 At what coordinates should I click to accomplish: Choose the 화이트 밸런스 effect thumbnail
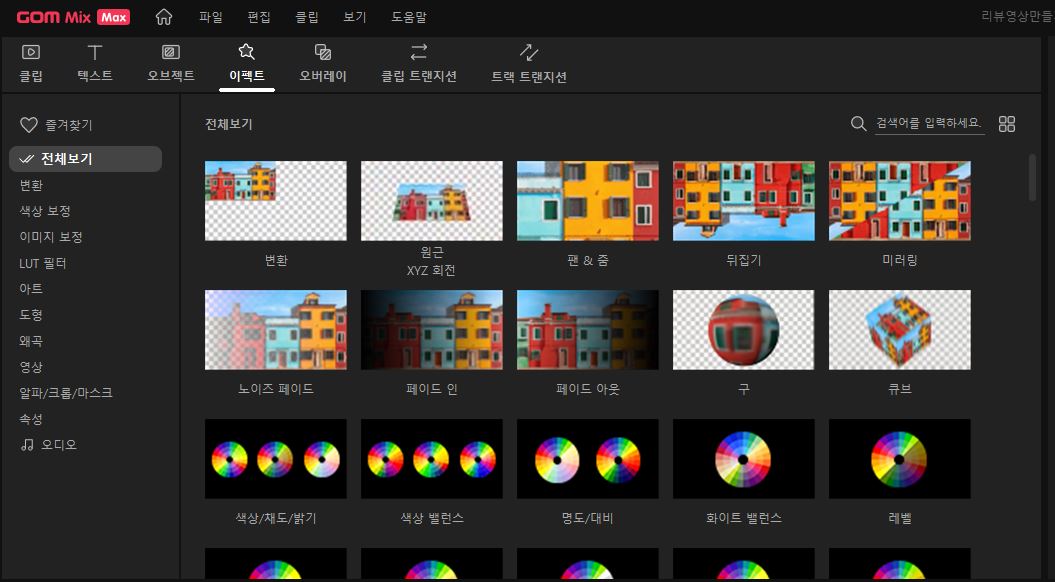[743, 459]
